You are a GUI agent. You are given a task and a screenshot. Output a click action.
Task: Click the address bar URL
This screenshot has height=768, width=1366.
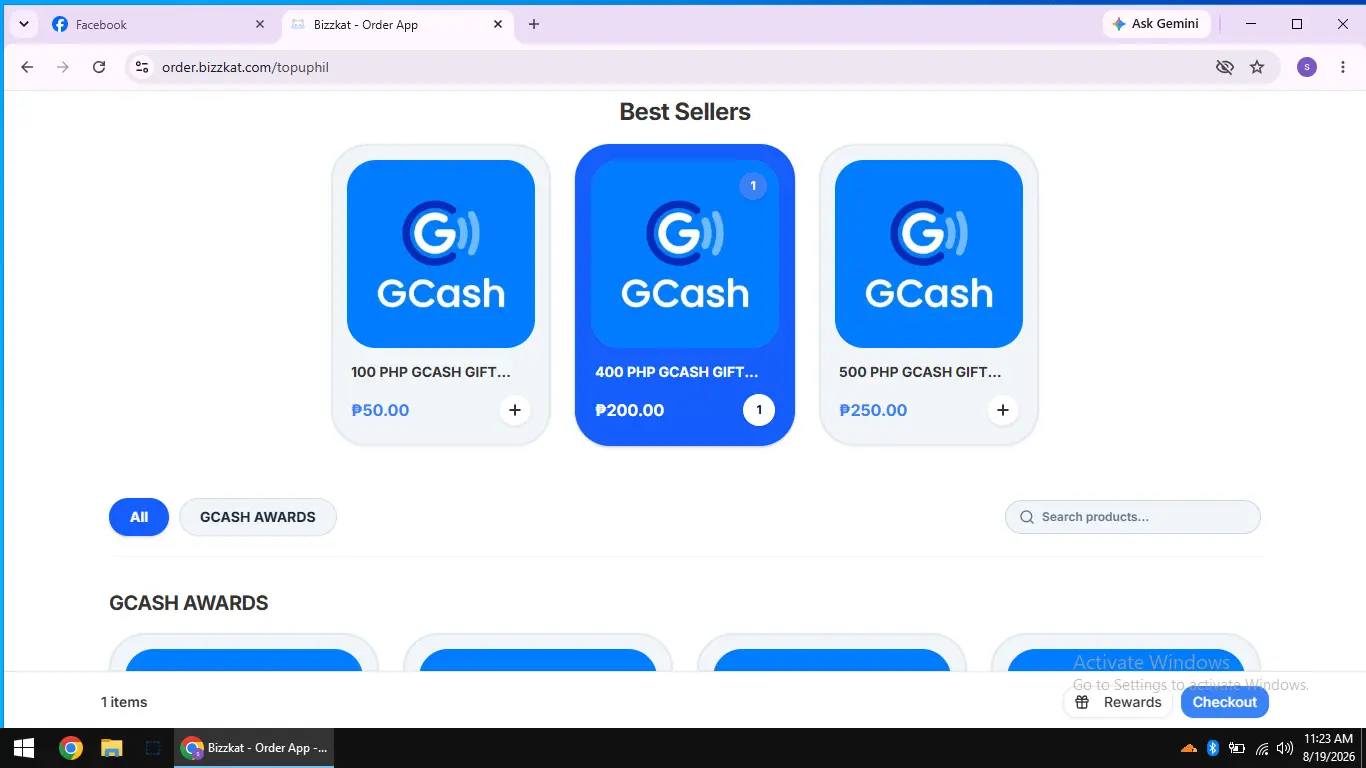point(245,67)
